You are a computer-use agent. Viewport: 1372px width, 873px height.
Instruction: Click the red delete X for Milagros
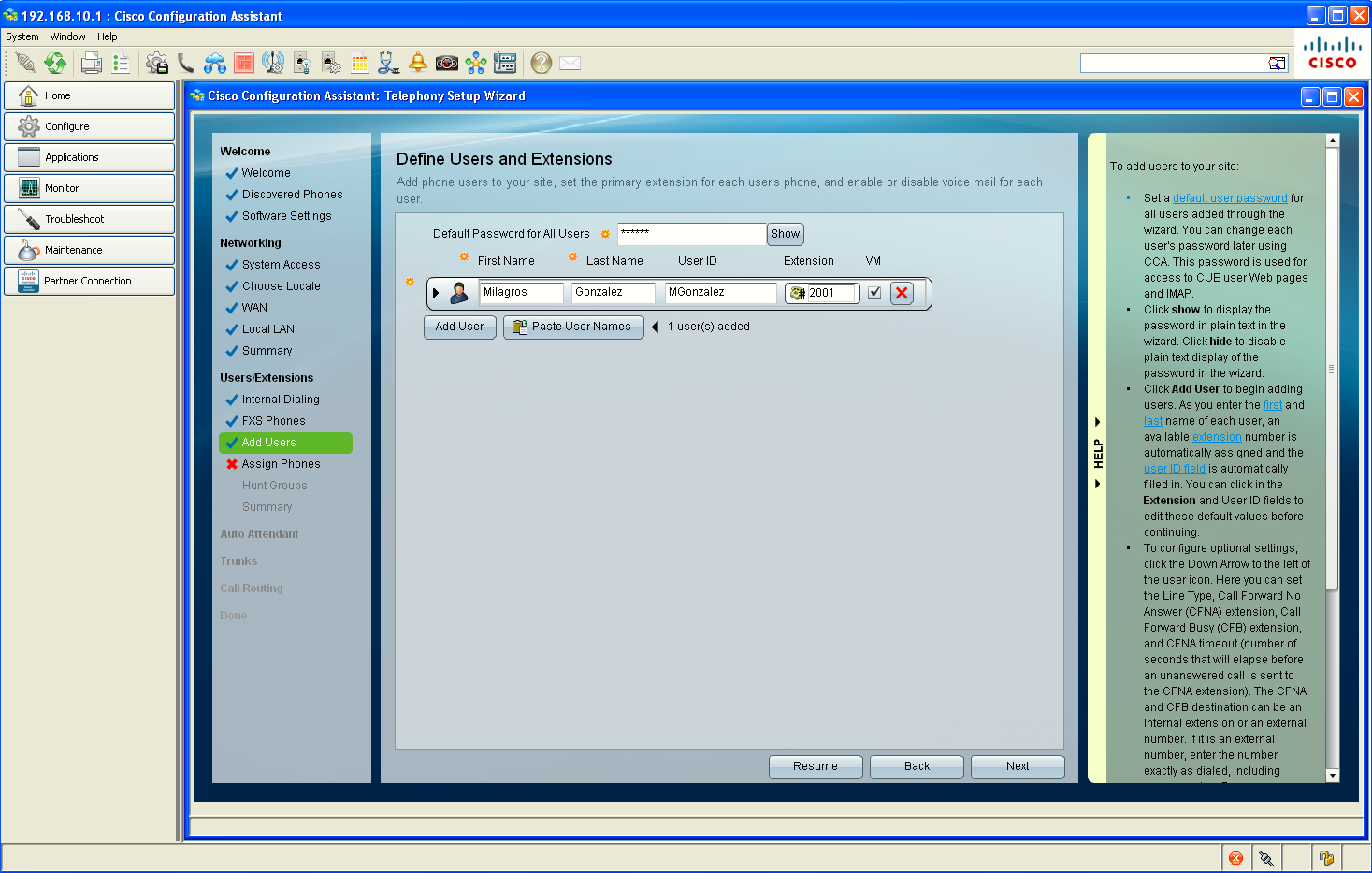(902, 293)
